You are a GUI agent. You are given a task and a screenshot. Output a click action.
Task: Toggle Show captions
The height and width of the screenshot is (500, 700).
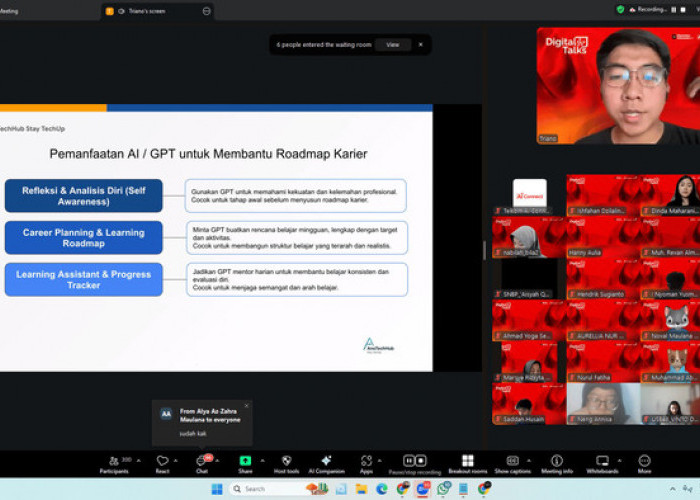click(x=513, y=461)
